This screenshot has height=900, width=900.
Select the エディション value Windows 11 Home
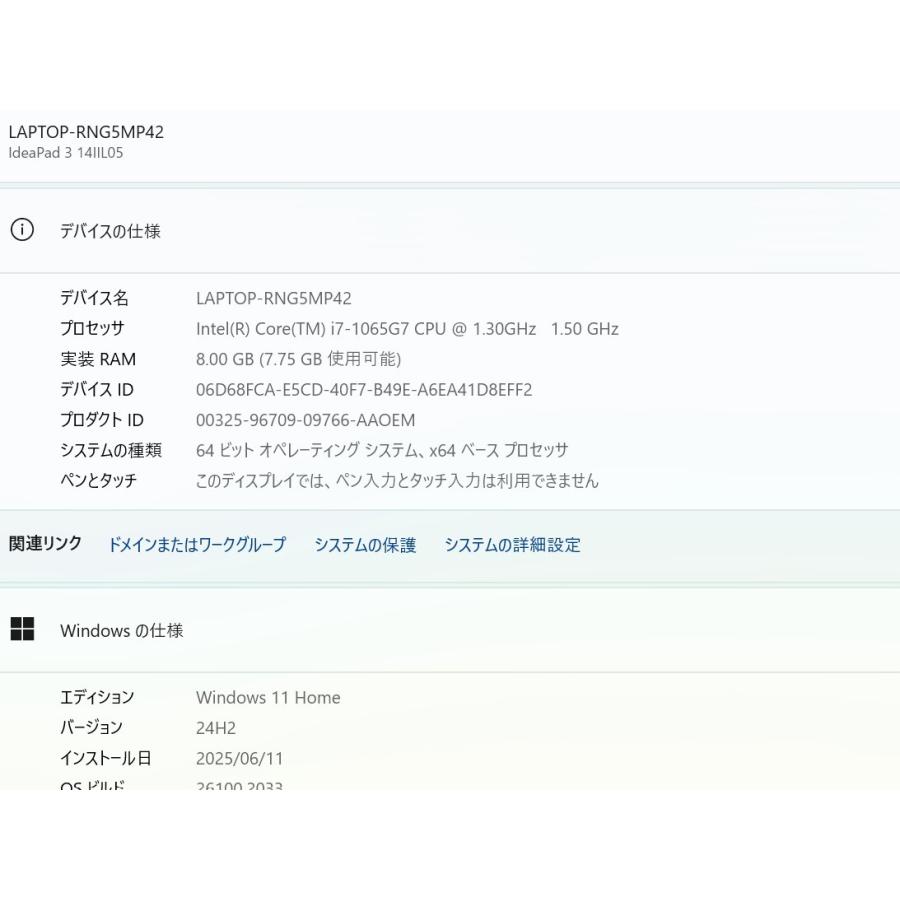coord(268,697)
